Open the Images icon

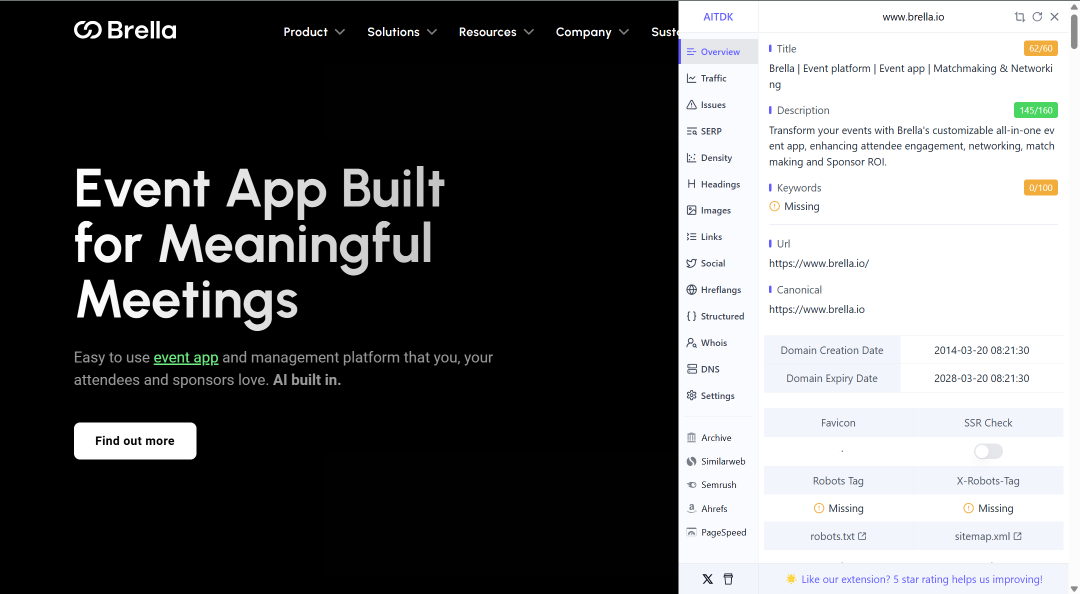pyautogui.click(x=692, y=210)
